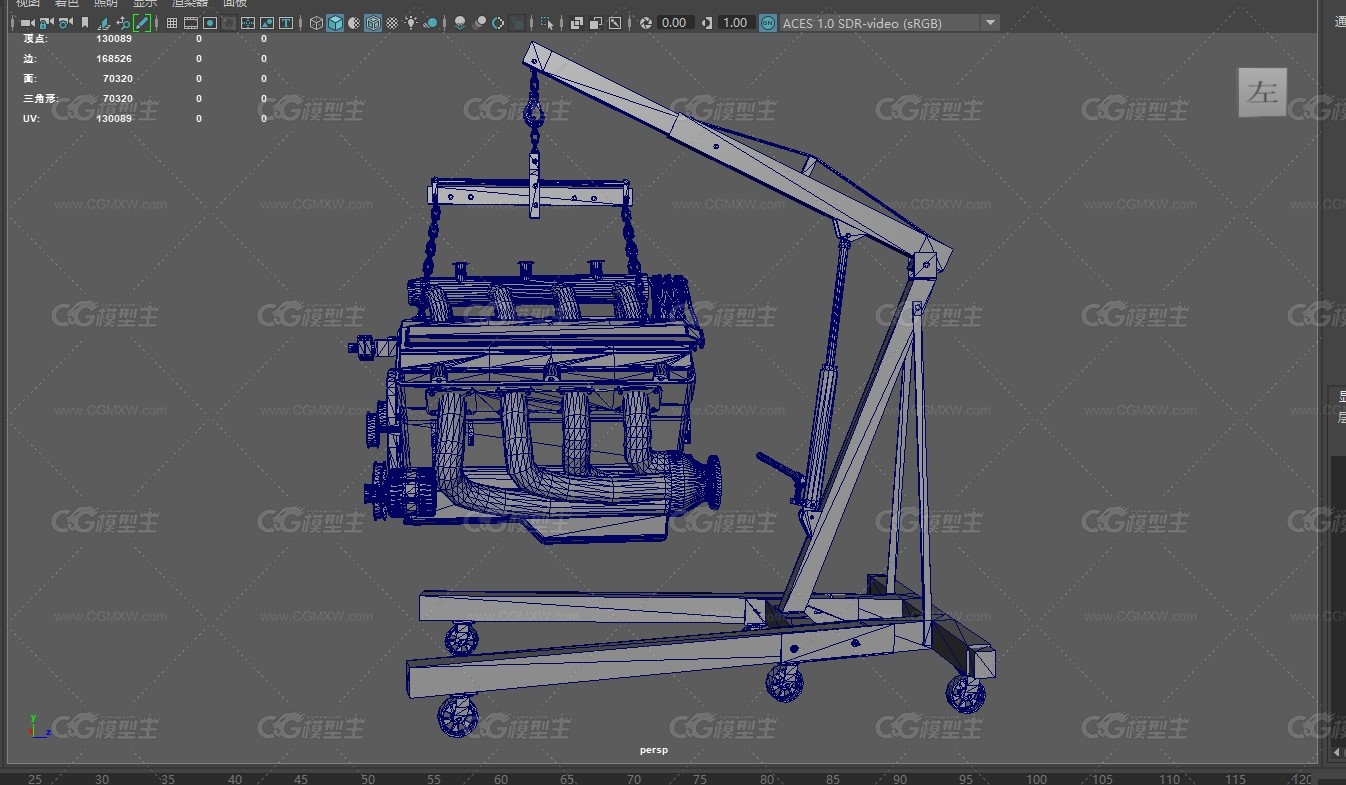Jump to frame 115 on time slider
The image size is (1346, 785).
pos(1236,779)
